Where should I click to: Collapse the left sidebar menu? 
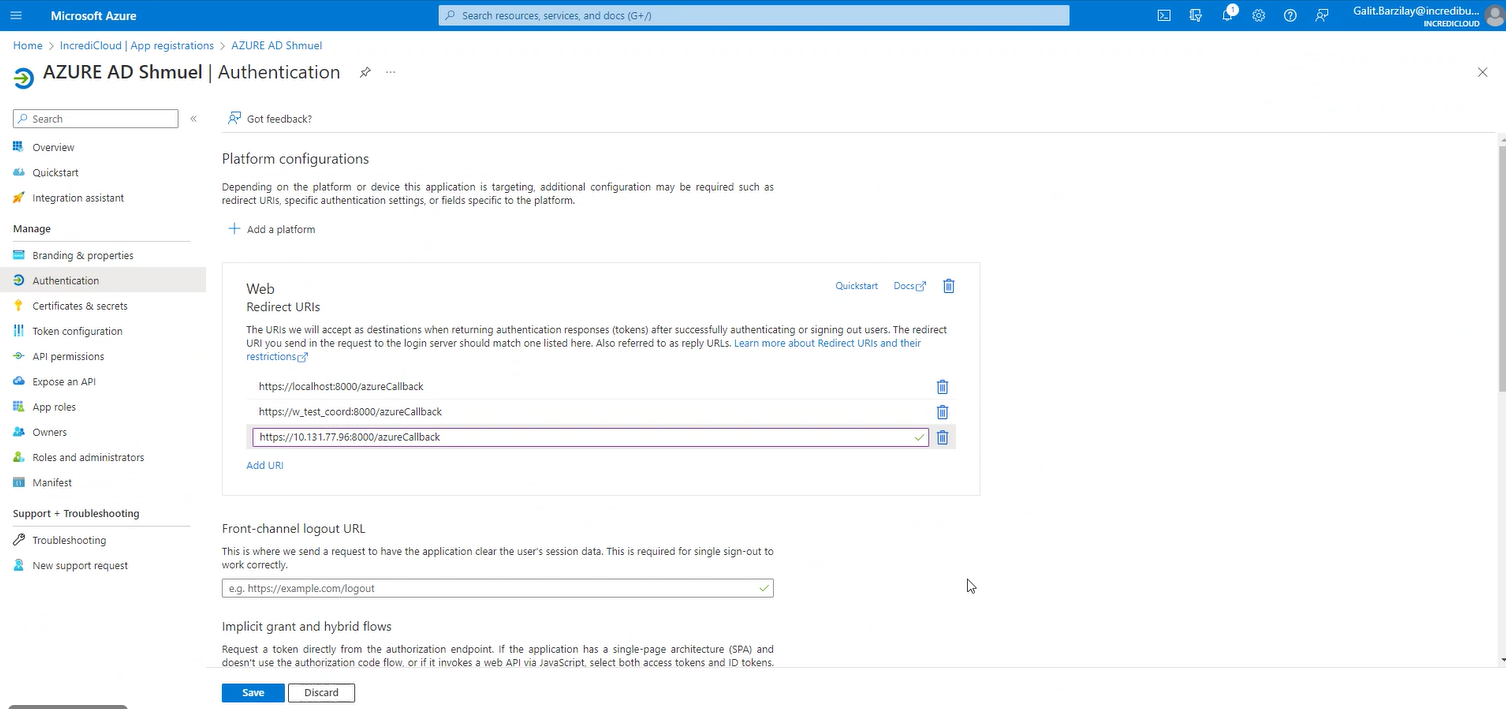[193, 119]
